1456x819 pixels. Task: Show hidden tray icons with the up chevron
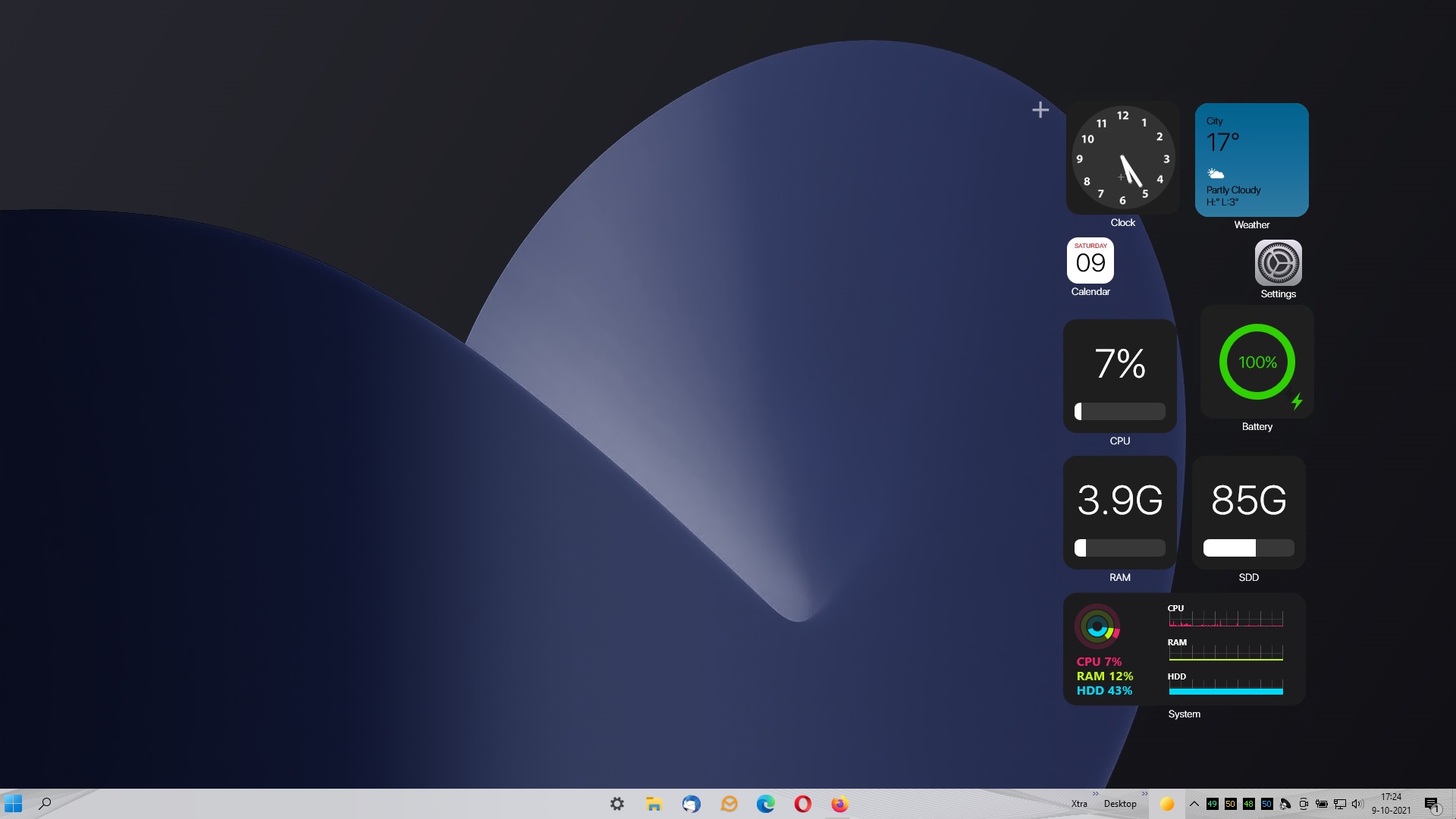pyautogui.click(x=1194, y=804)
